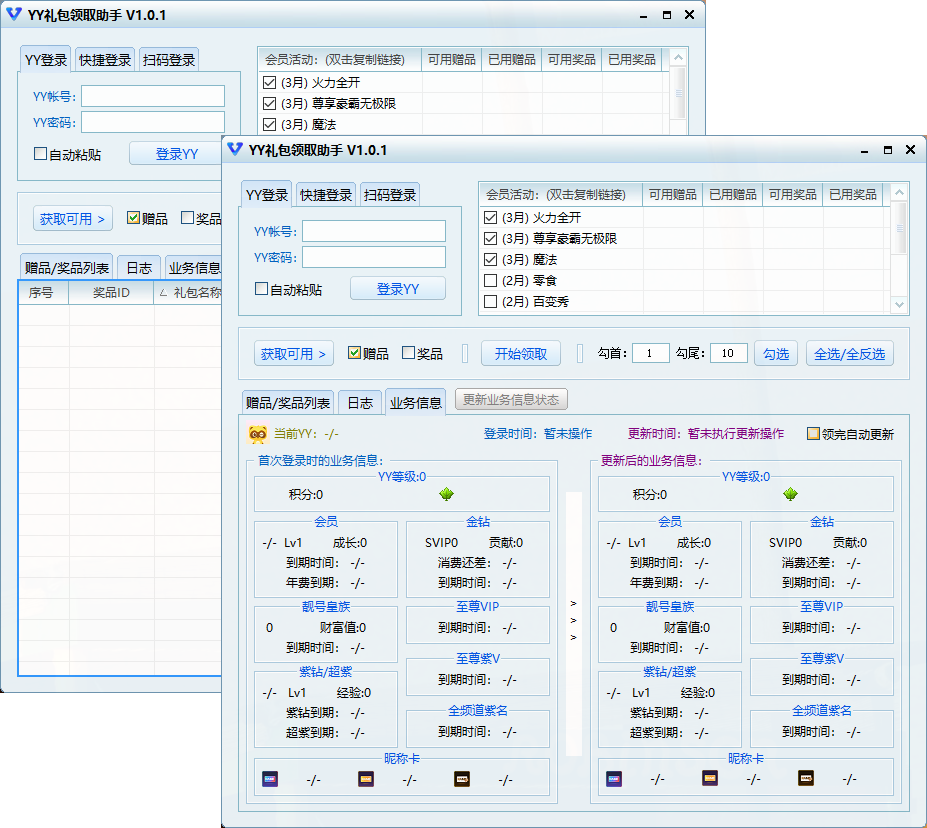Toggle 赠品 checkbox in front window
This screenshot has height=828, width=927.
coord(354,353)
